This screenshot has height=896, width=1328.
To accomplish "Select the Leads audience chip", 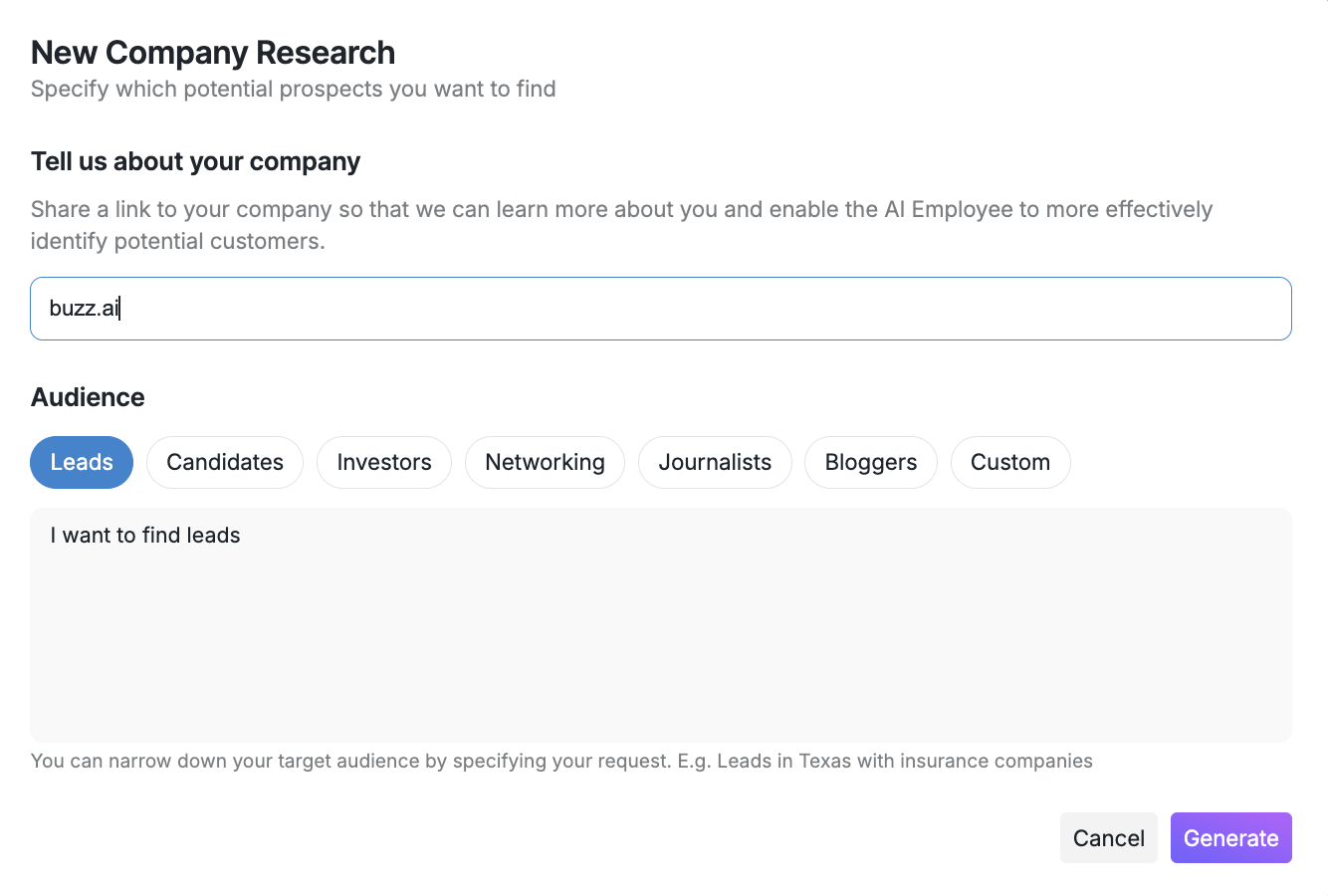I will pos(82,462).
